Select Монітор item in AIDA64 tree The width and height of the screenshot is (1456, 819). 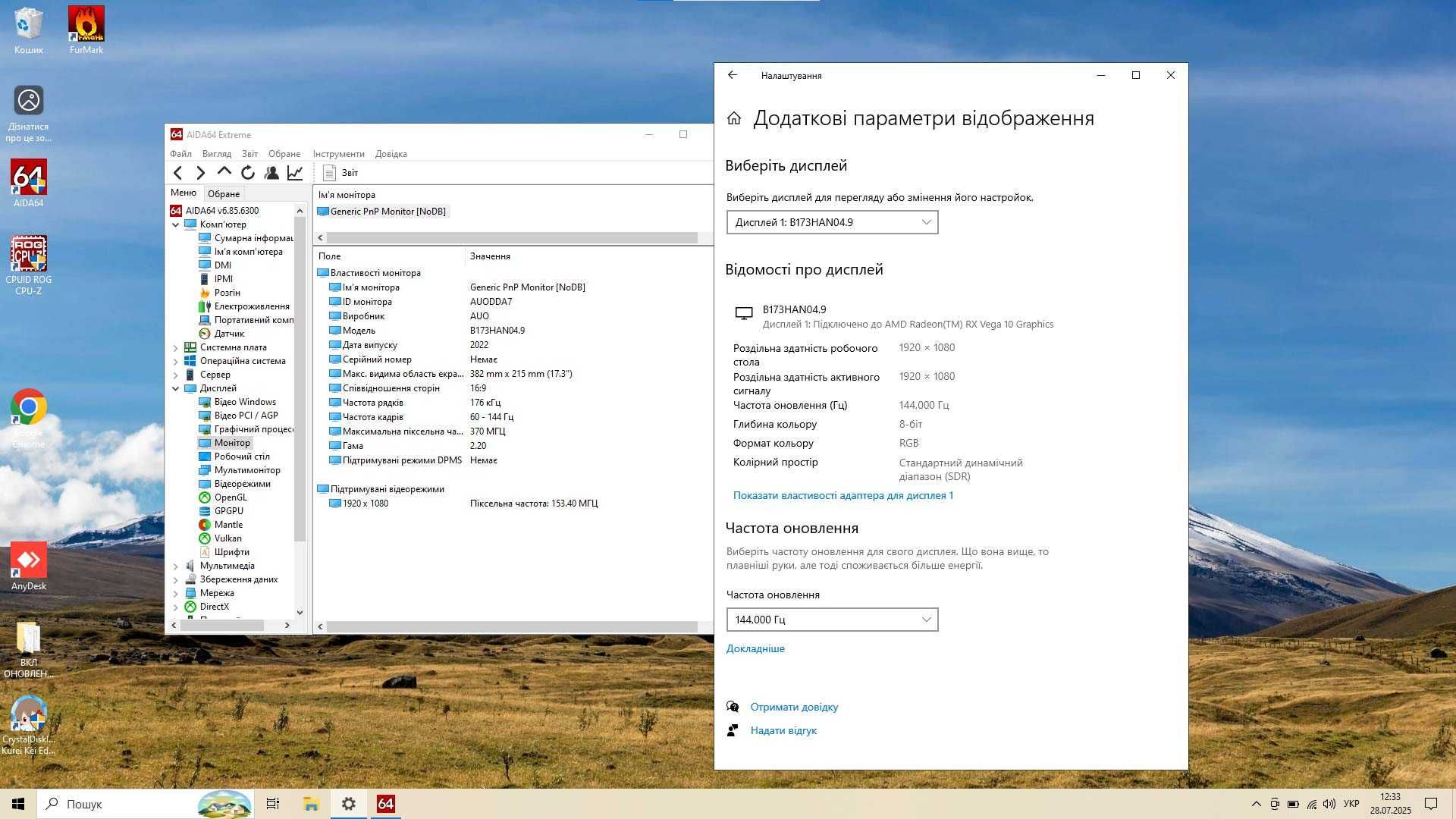point(225,443)
